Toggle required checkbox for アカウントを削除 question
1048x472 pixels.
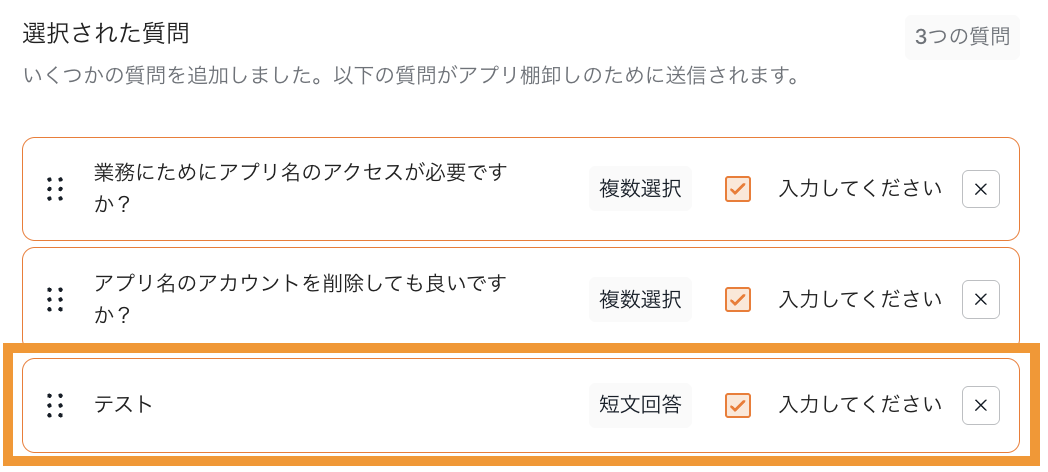point(738,299)
